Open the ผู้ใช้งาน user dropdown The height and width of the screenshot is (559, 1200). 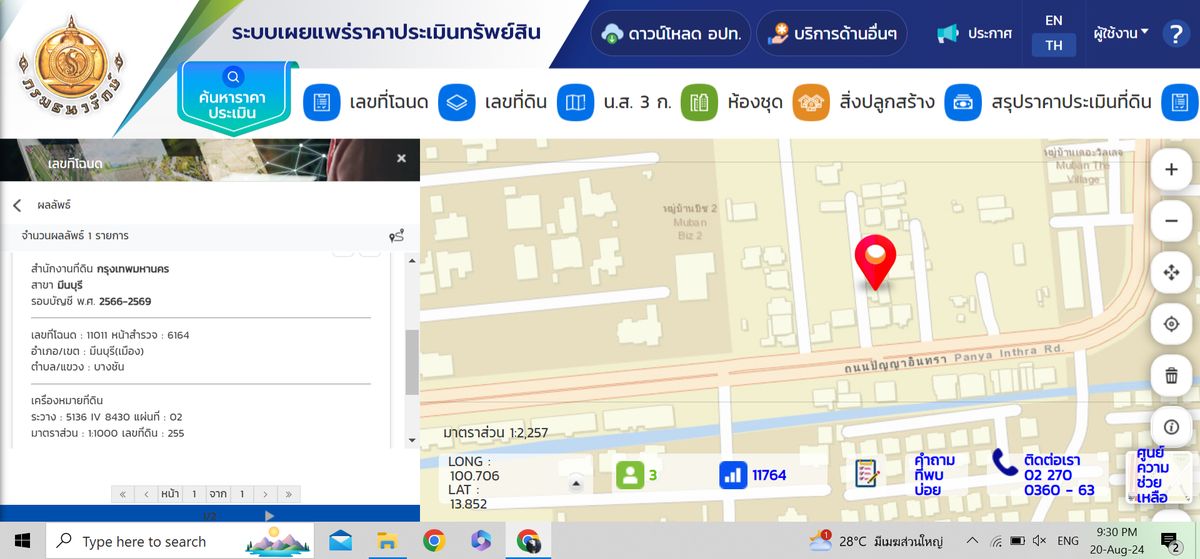pyautogui.click(x=1121, y=33)
